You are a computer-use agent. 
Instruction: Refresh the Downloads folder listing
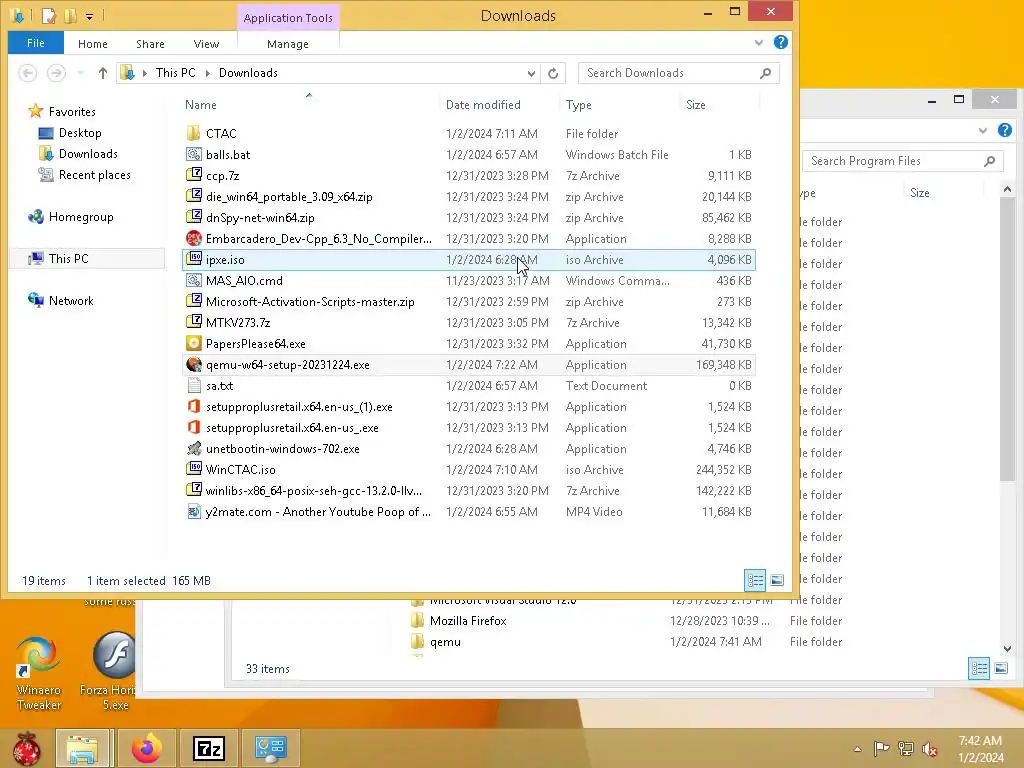(x=553, y=73)
